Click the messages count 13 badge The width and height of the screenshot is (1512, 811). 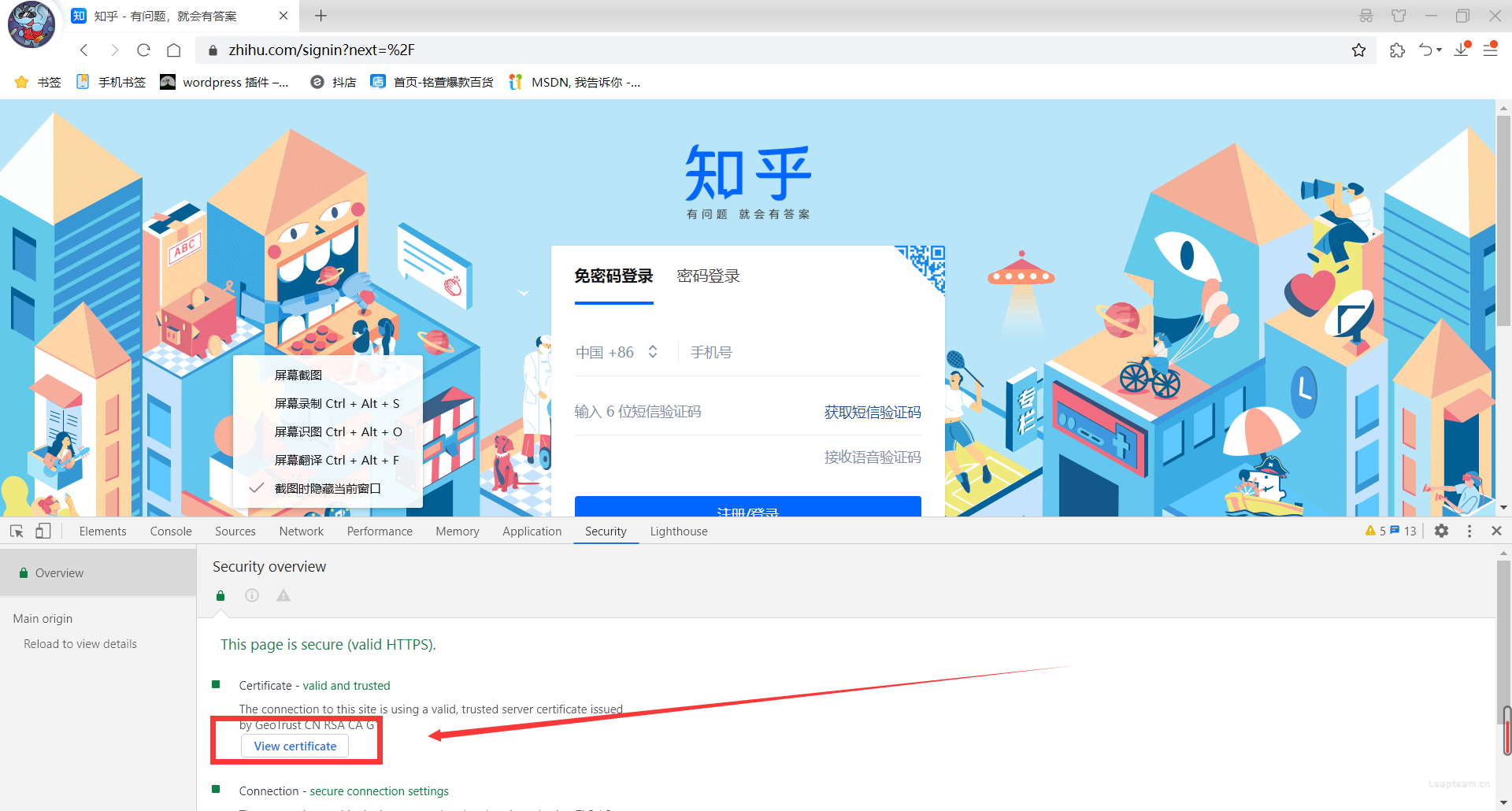click(1403, 531)
